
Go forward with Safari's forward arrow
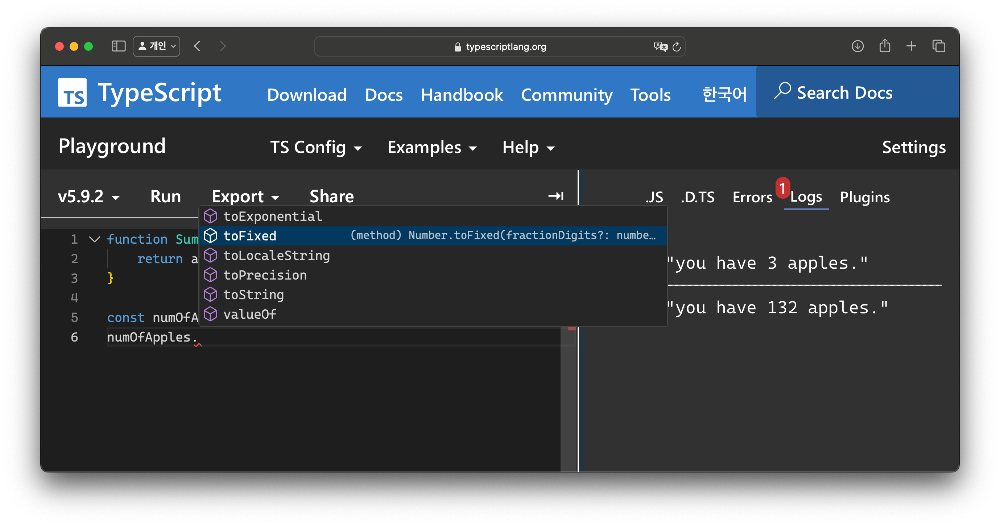click(x=223, y=46)
